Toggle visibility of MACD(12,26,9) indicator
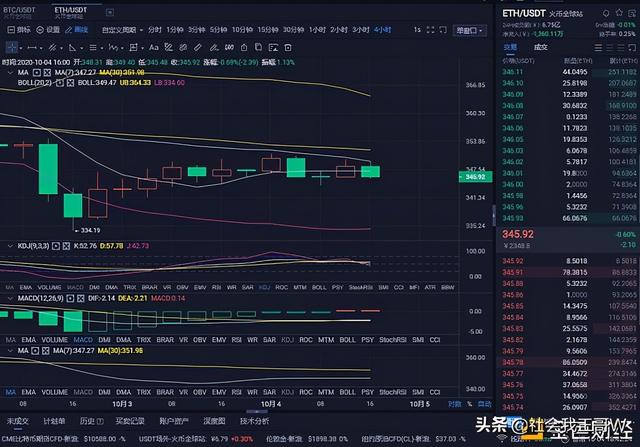The image size is (640, 447). tap(70, 298)
